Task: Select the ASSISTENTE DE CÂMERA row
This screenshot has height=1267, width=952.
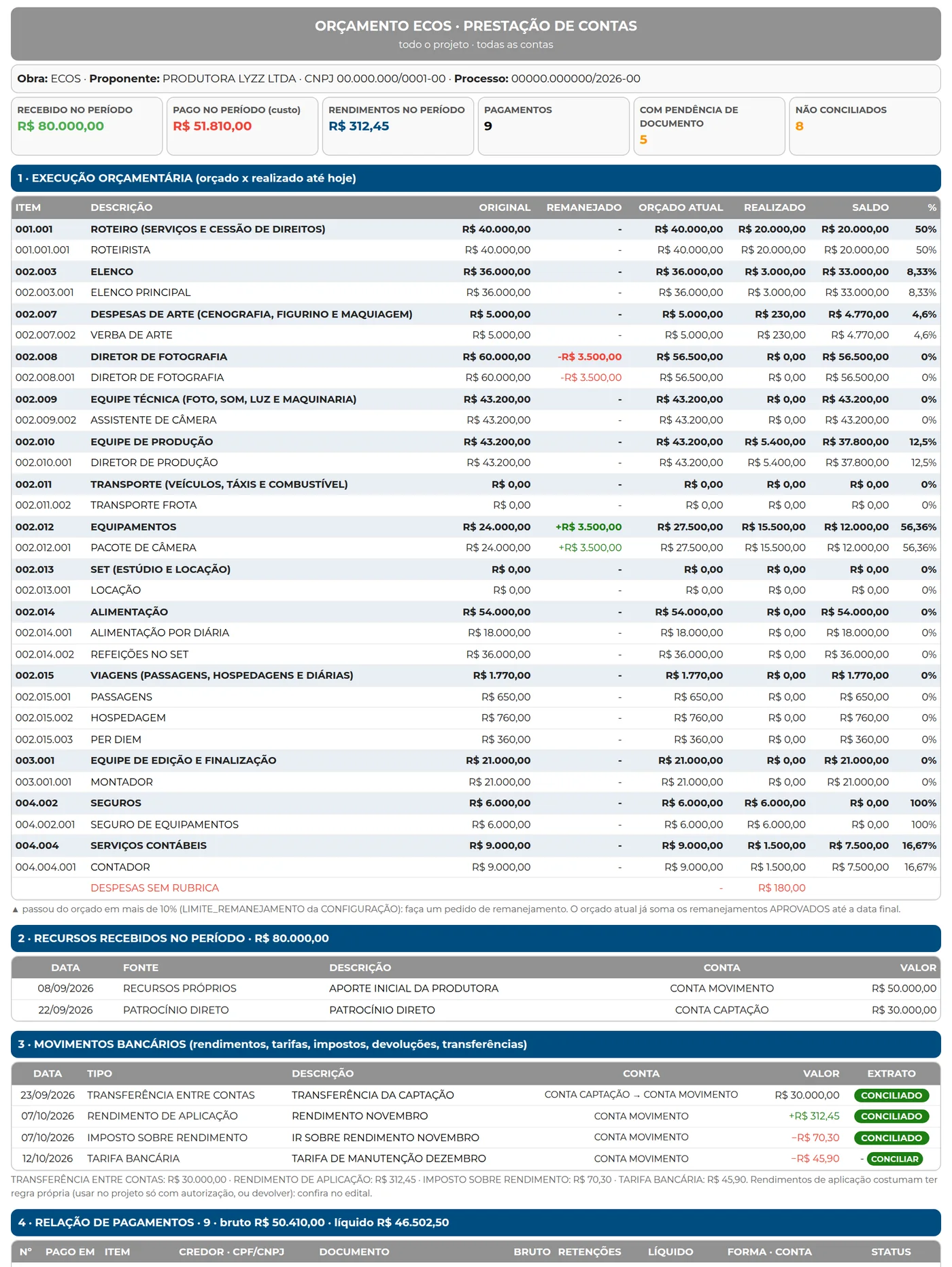Action: coord(476,420)
